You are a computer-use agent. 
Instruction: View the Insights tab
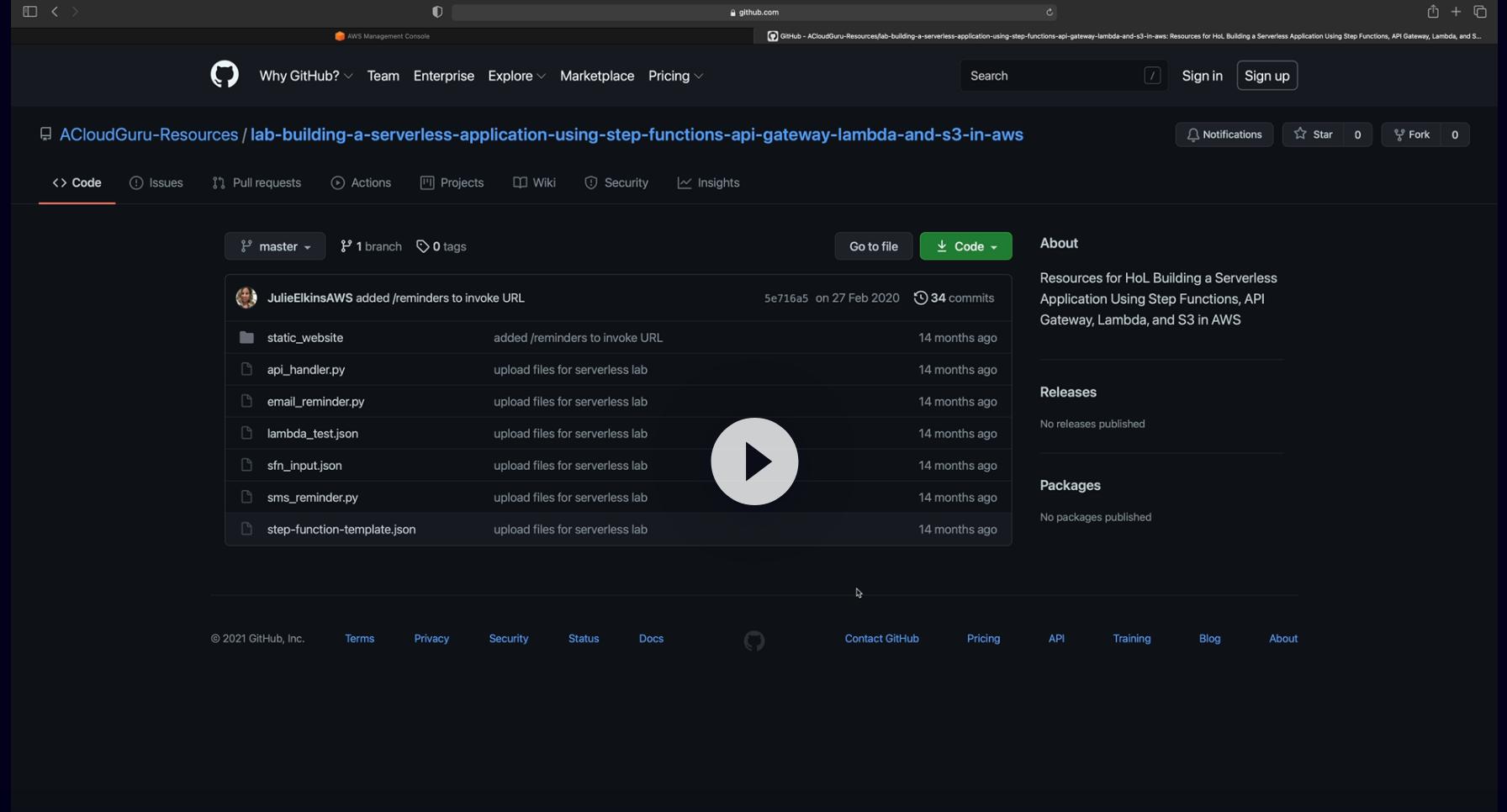pos(709,183)
